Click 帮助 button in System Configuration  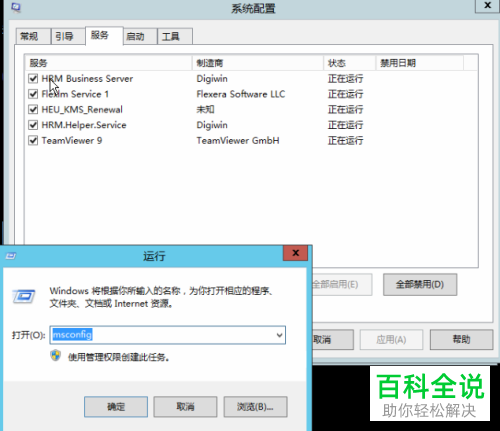pyautogui.click(x=461, y=340)
